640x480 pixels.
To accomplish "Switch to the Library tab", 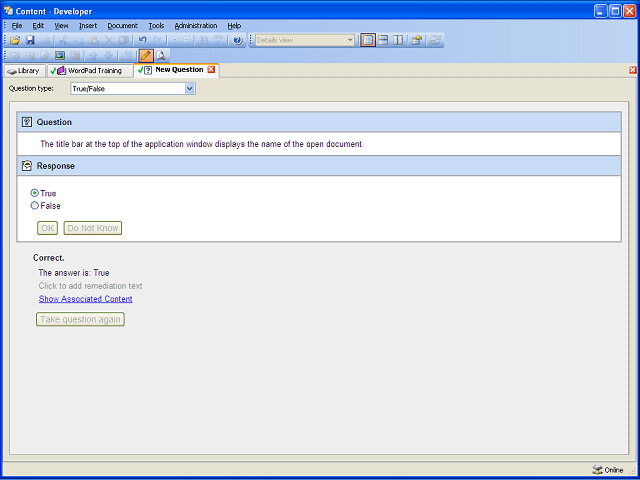I will coord(24,71).
